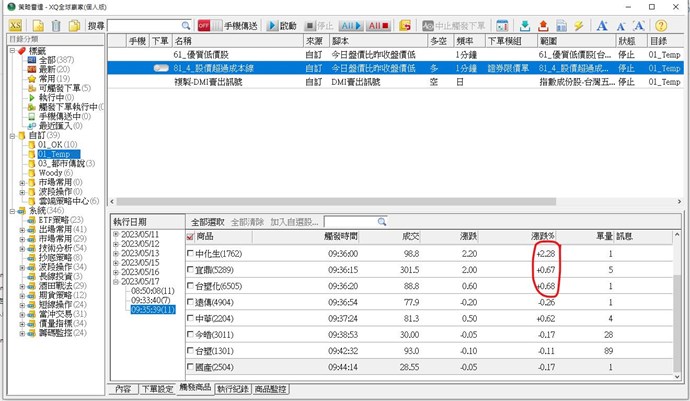This screenshot has height=401, width=690.
Task: Click the trash can delete icon
Action: (56, 25)
